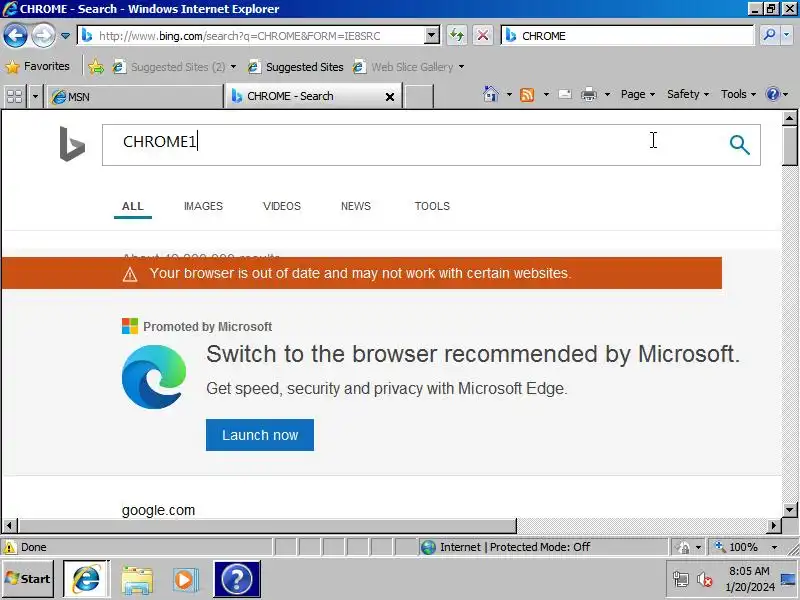Expand the address bar history dropdown
The width and height of the screenshot is (800, 600).
click(x=432, y=36)
